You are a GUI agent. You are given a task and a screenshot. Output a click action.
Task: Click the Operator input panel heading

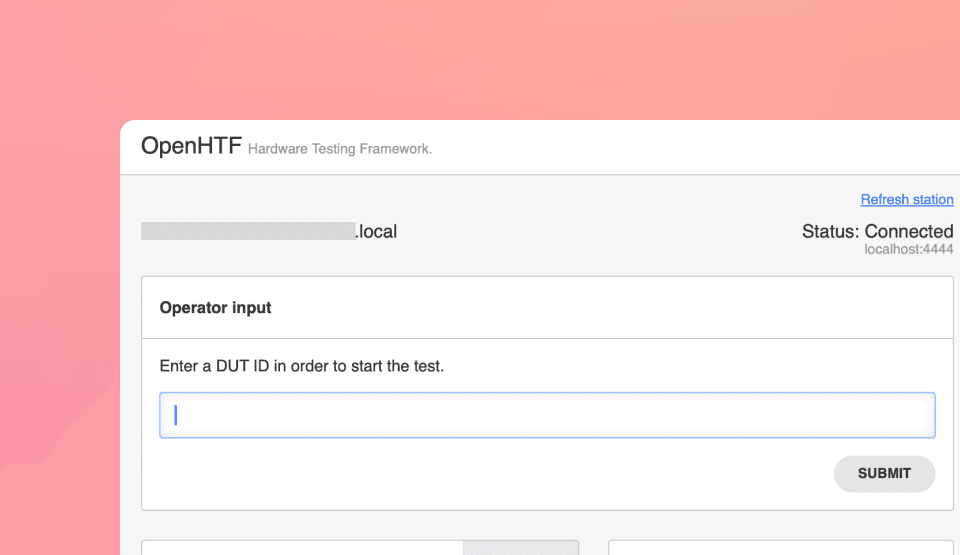pos(215,308)
